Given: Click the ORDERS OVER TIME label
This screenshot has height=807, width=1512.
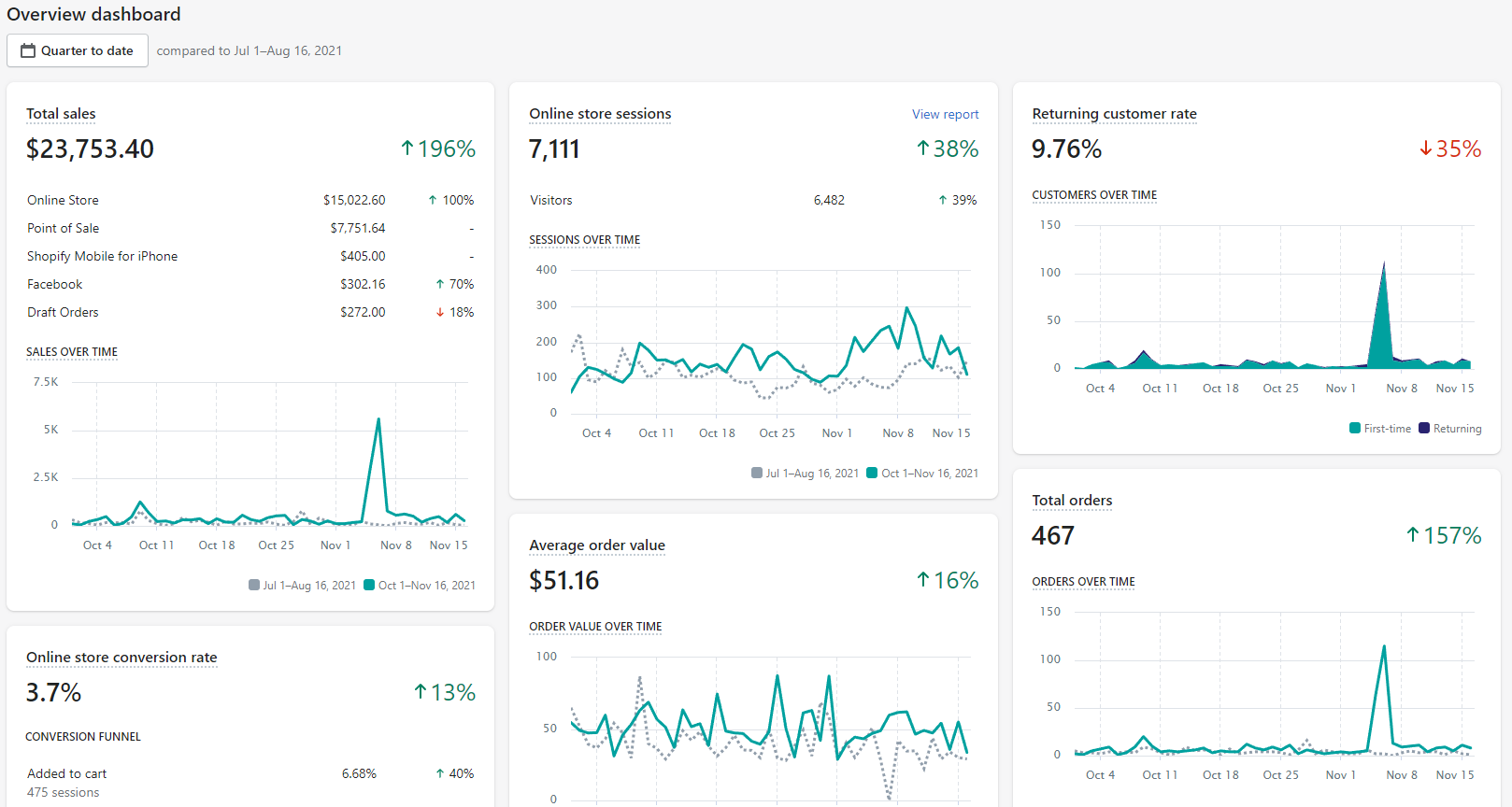Looking at the screenshot, I should (1083, 582).
